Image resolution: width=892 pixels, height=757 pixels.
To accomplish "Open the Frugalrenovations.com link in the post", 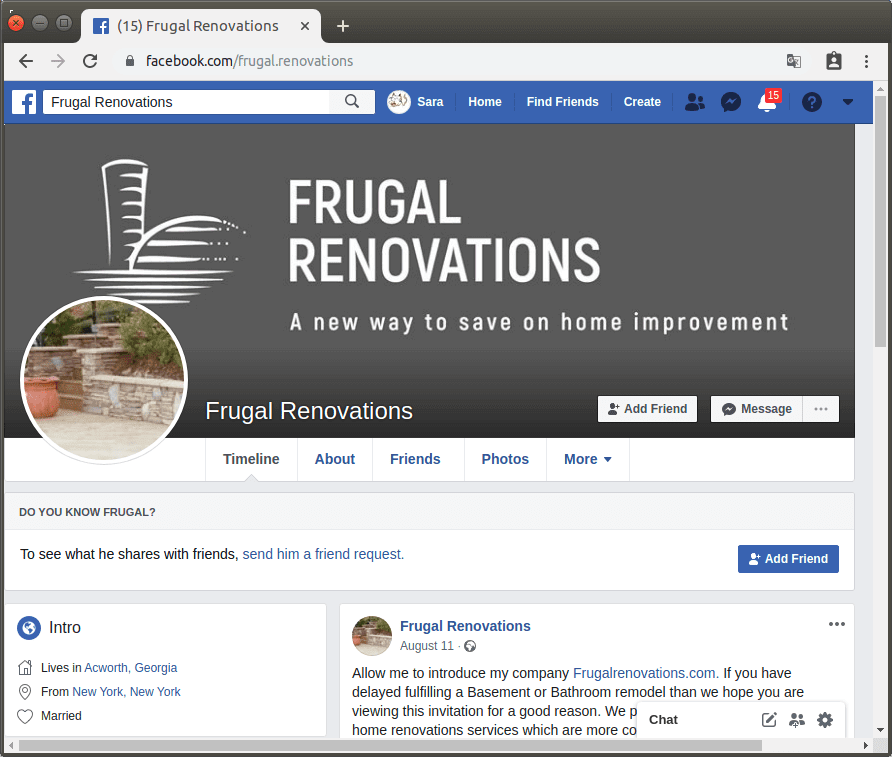I will (646, 673).
